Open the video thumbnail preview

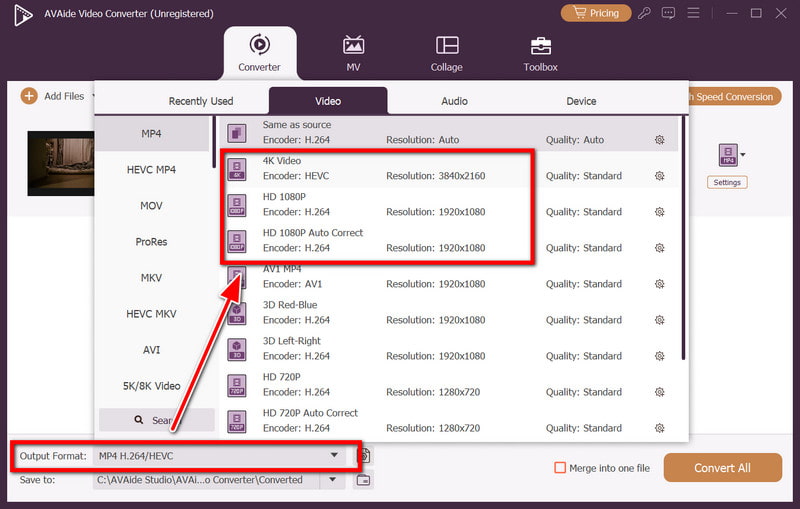click(x=61, y=163)
